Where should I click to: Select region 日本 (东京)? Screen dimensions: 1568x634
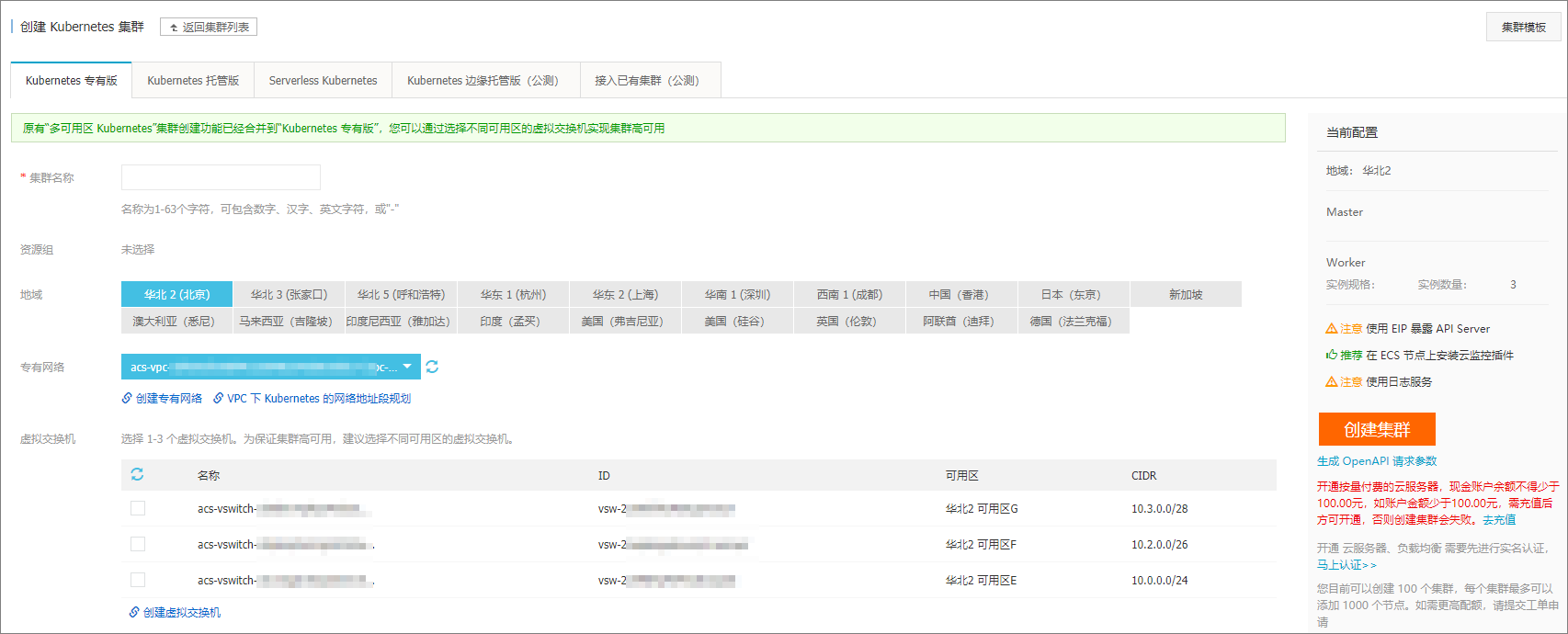(x=1074, y=294)
